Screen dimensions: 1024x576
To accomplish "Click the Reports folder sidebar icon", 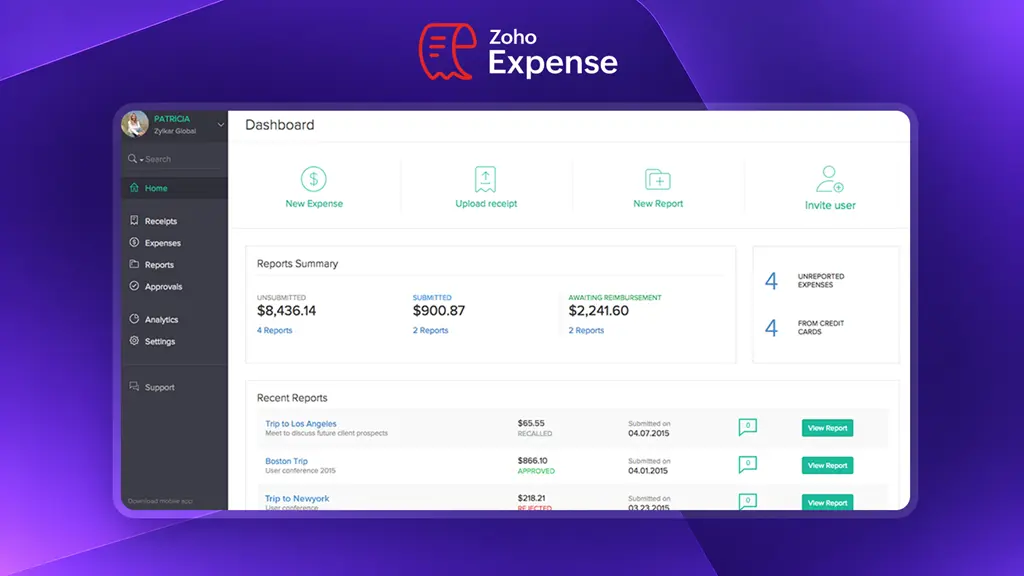I will (134, 264).
